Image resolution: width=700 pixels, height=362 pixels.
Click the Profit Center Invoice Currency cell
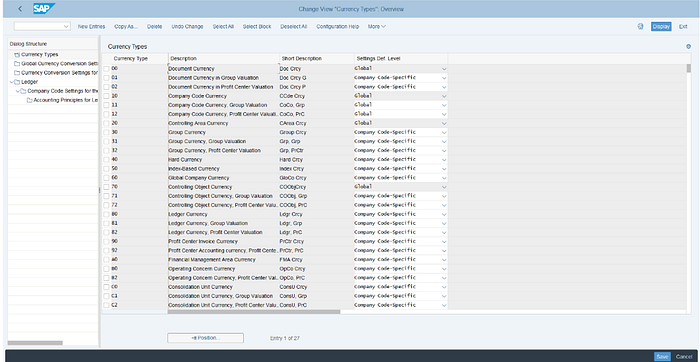[x=223, y=241]
